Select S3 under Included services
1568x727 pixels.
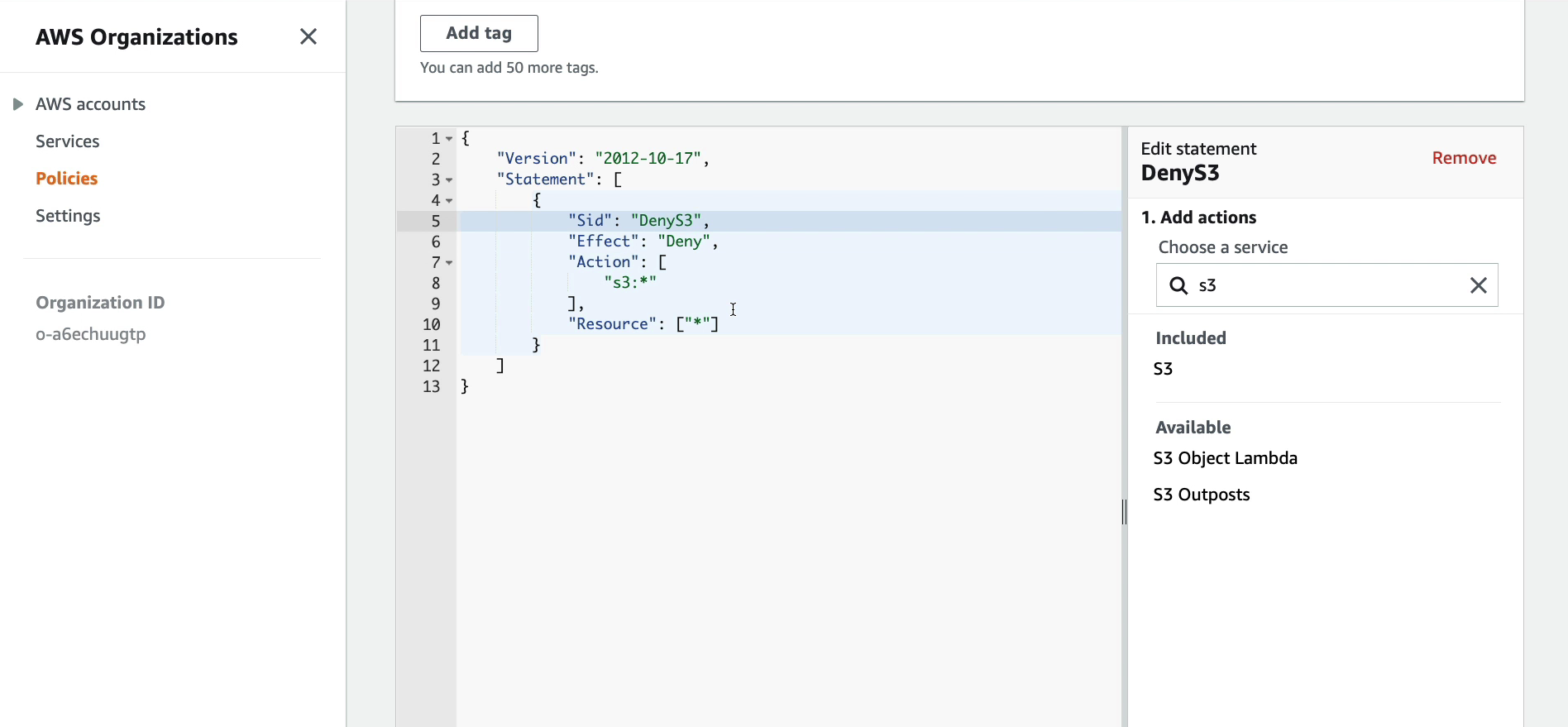[x=1163, y=369]
